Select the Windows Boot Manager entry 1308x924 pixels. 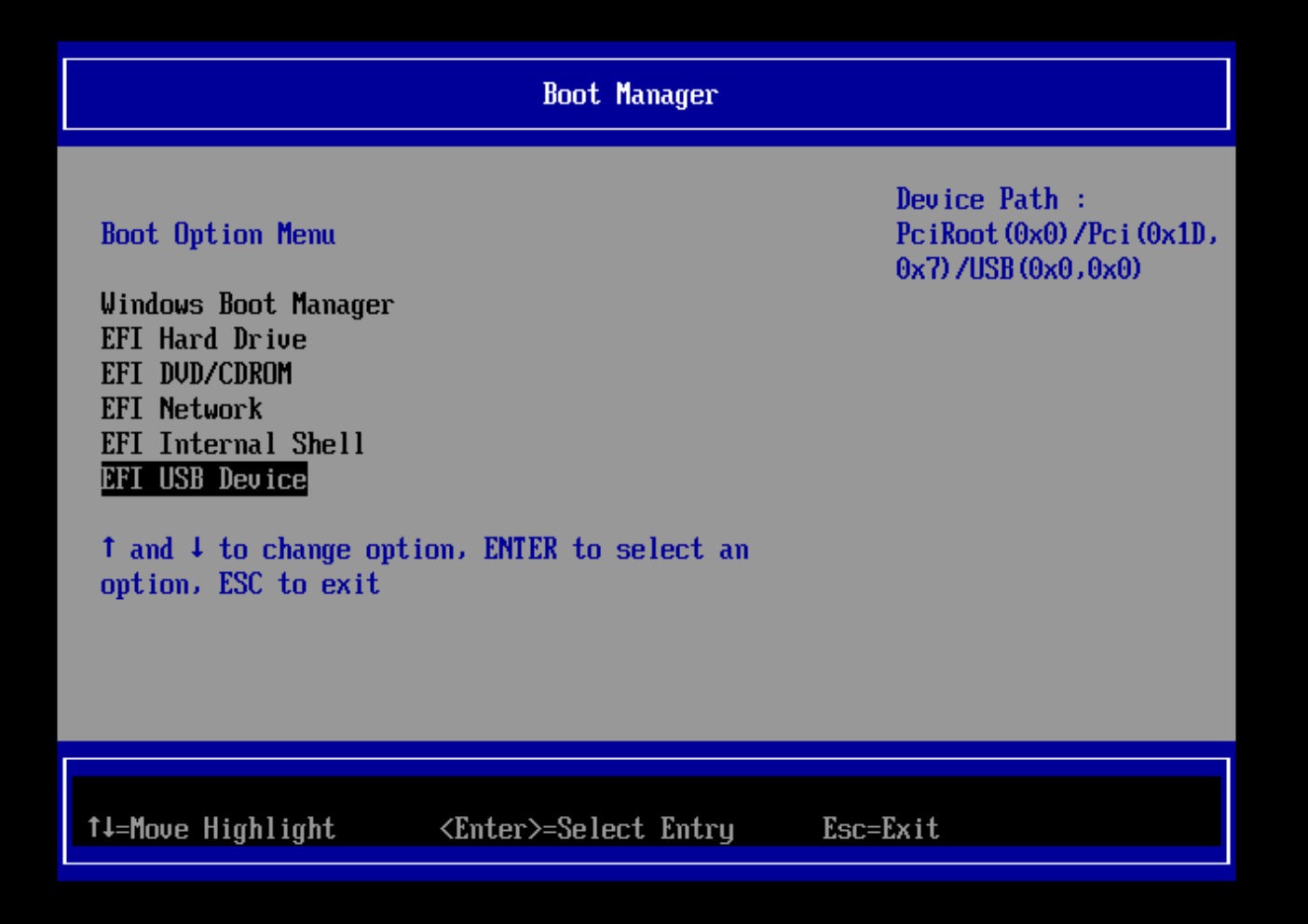247,305
